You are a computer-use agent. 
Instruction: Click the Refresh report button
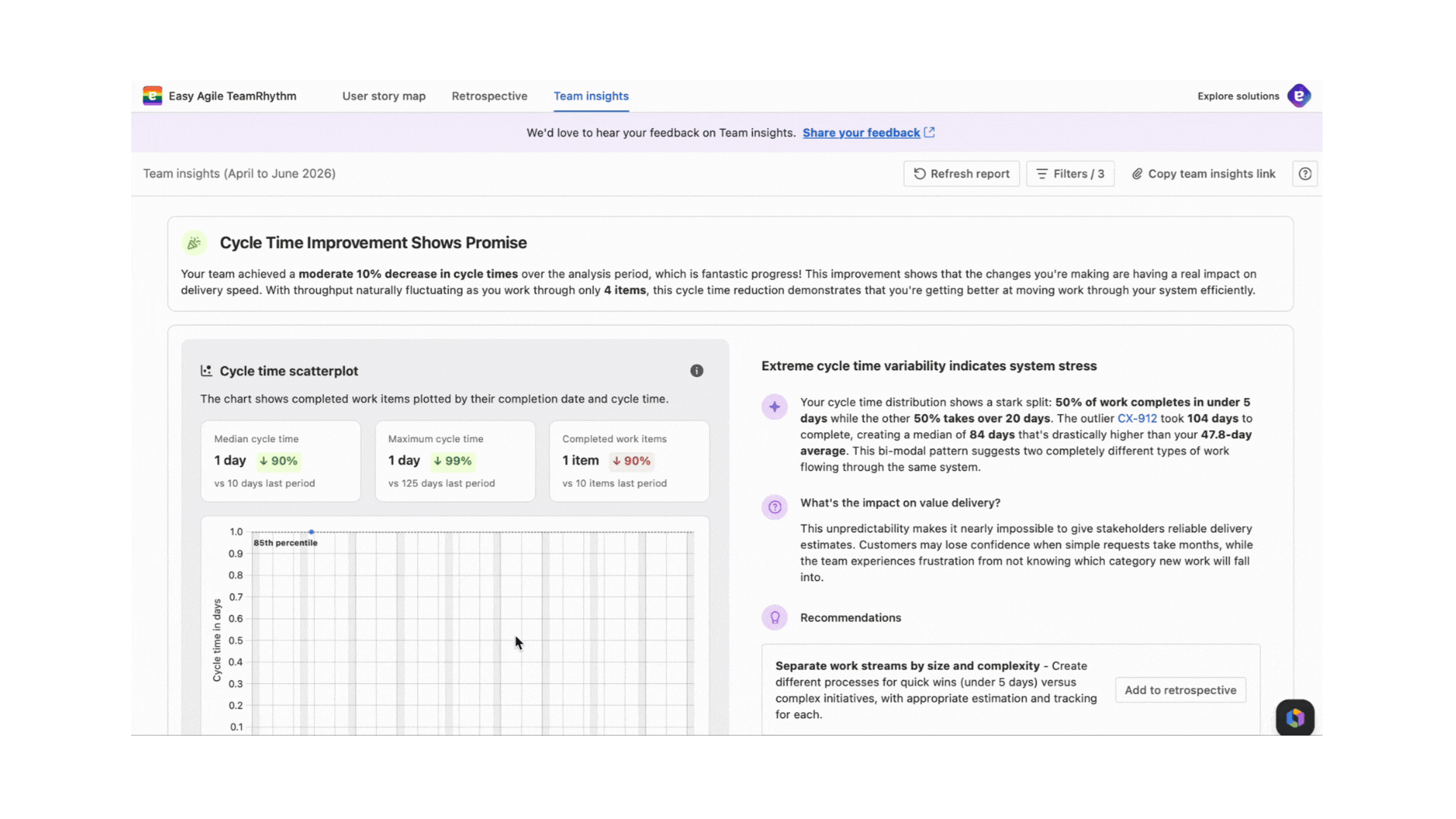click(x=961, y=174)
